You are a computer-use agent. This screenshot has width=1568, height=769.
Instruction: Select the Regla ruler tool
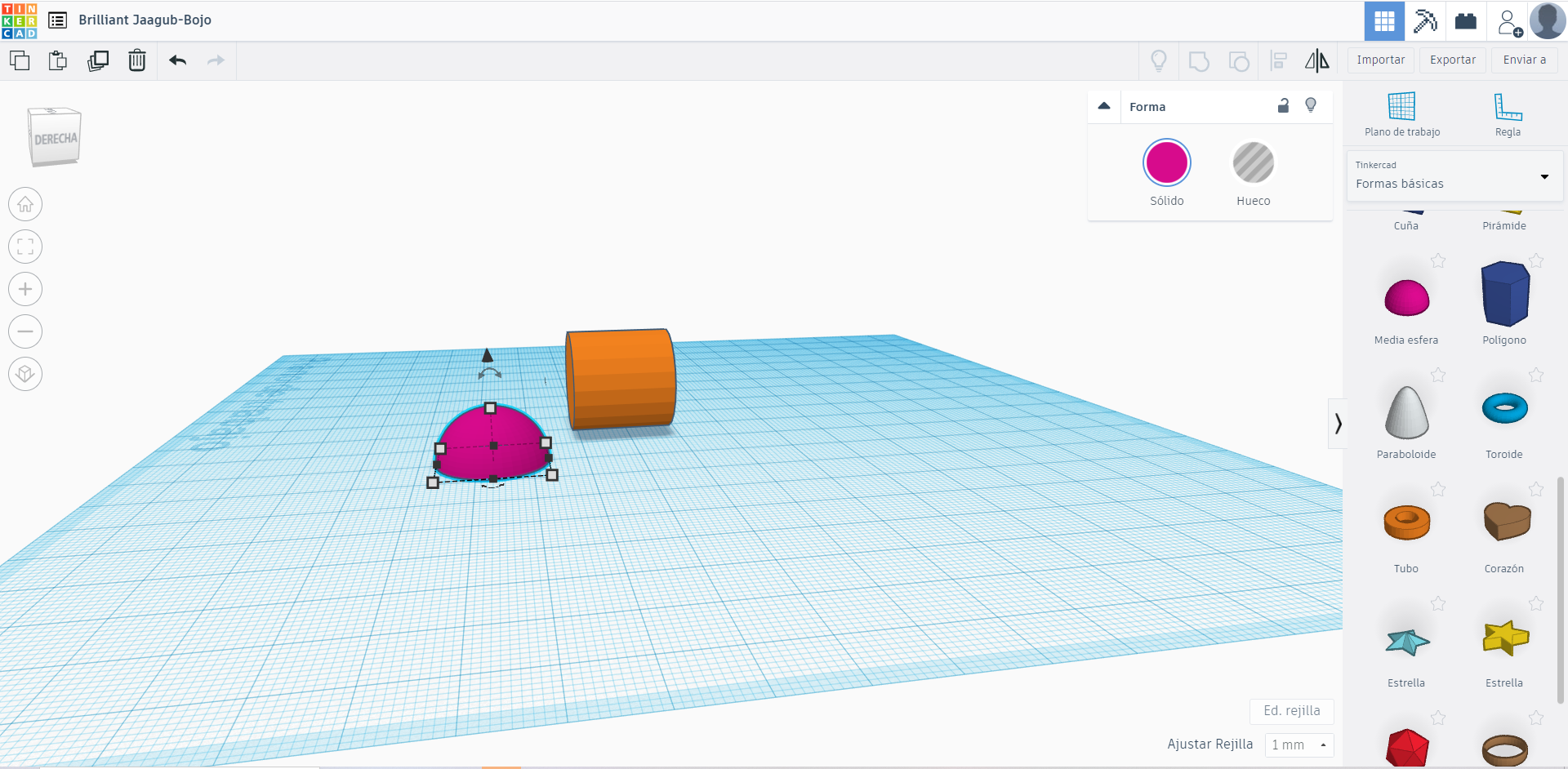point(1508,114)
